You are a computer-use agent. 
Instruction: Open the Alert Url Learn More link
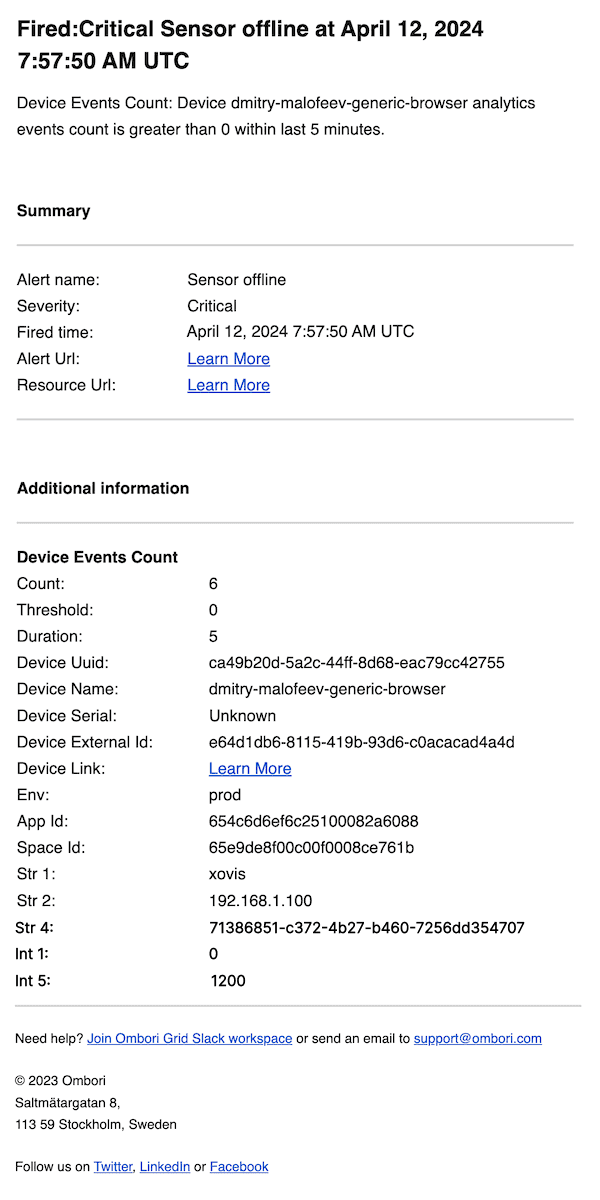pyautogui.click(x=228, y=359)
